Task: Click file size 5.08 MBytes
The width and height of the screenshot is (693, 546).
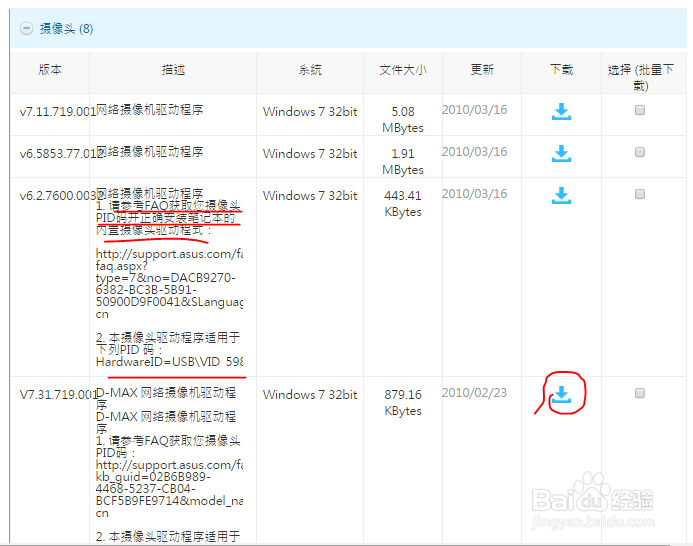Action: point(403,119)
